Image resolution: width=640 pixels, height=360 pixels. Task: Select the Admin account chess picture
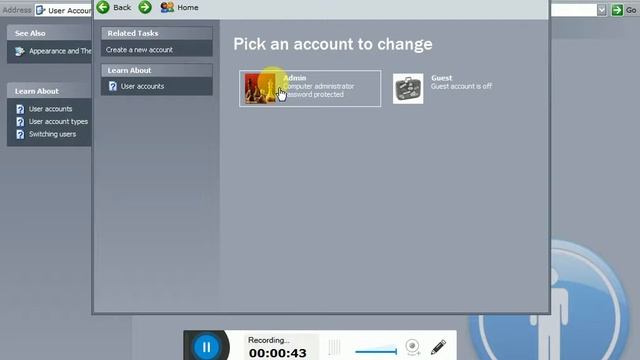(x=260, y=88)
